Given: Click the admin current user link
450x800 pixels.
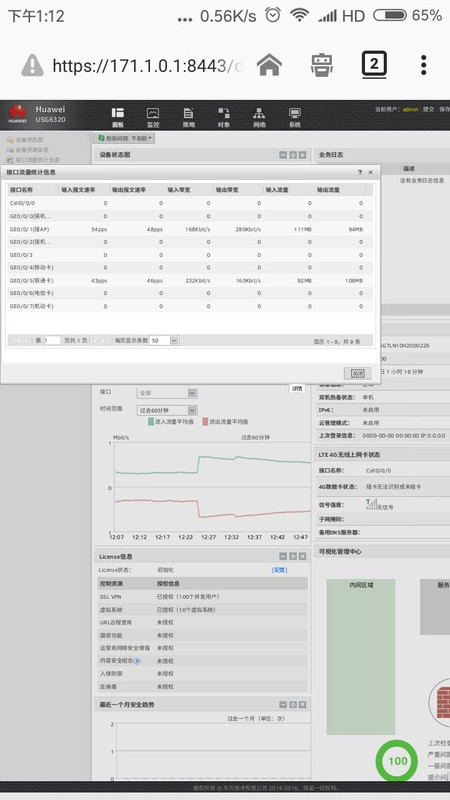Looking at the screenshot, I should (x=410, y=110).
